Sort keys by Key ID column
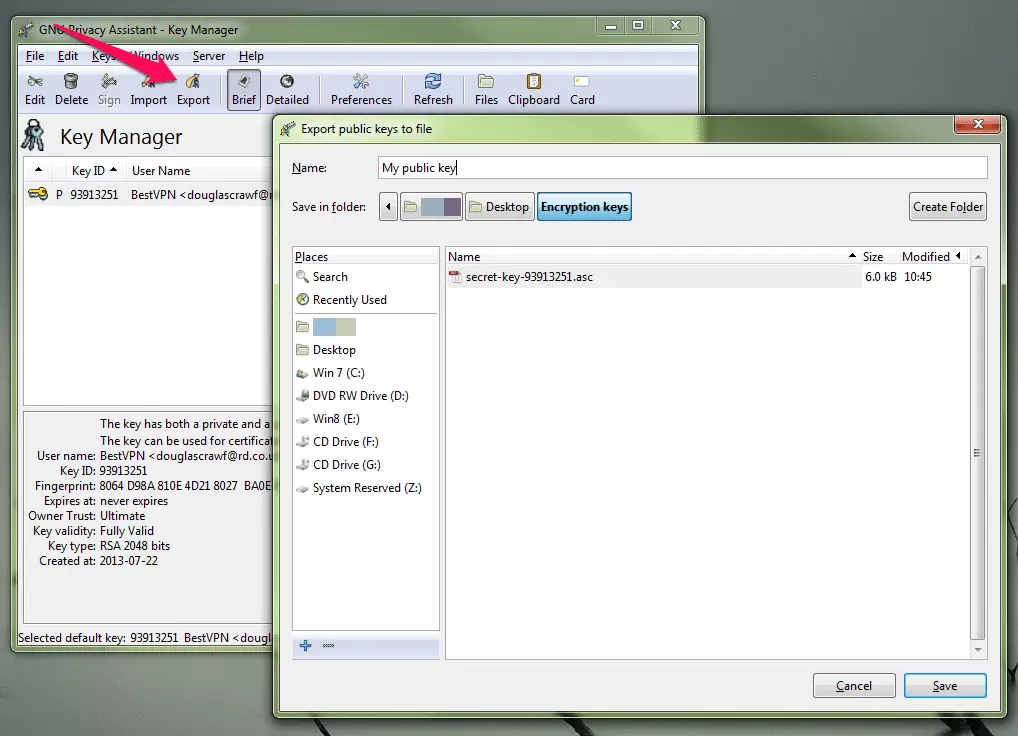 94,171
